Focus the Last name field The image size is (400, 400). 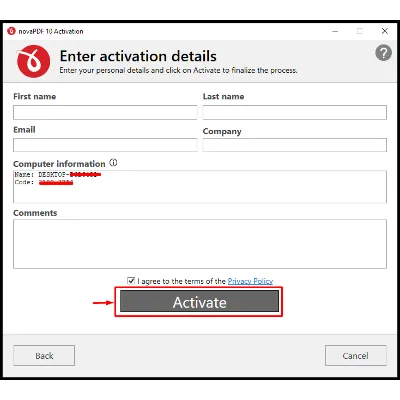click(x=295, y=113)
